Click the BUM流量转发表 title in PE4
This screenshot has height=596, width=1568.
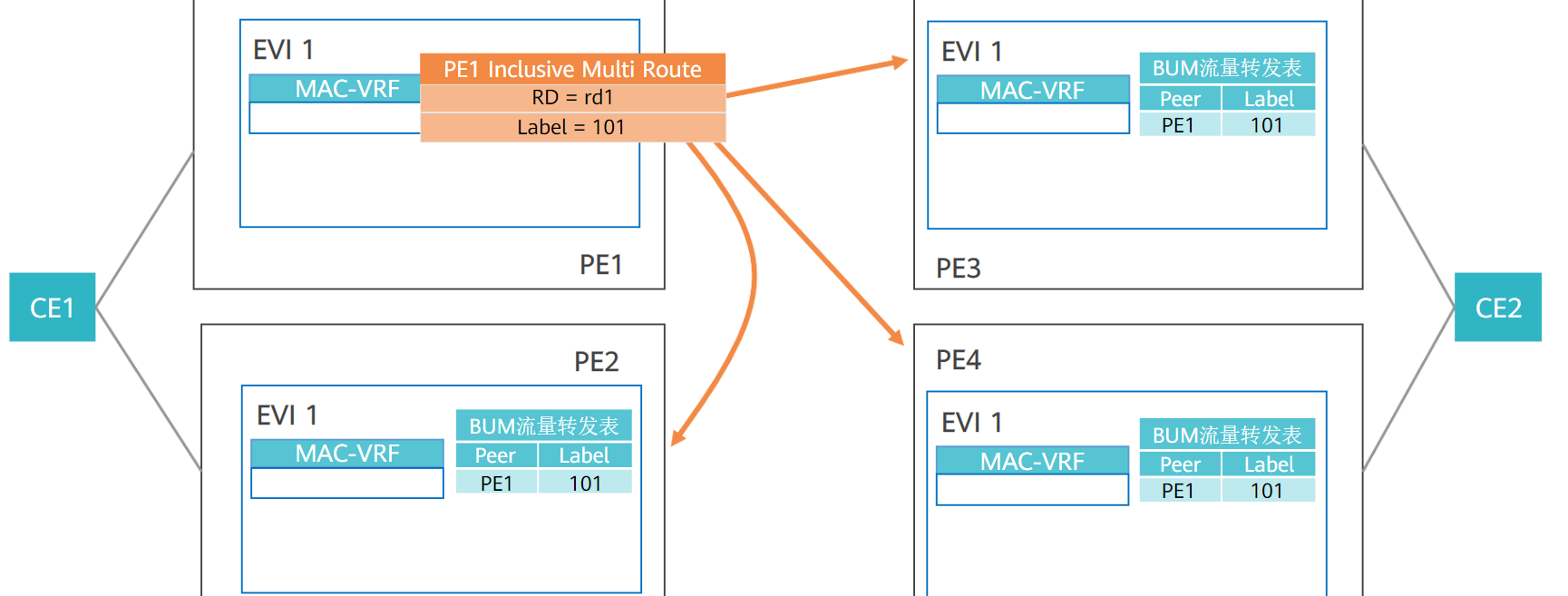tap(1227, 435)
